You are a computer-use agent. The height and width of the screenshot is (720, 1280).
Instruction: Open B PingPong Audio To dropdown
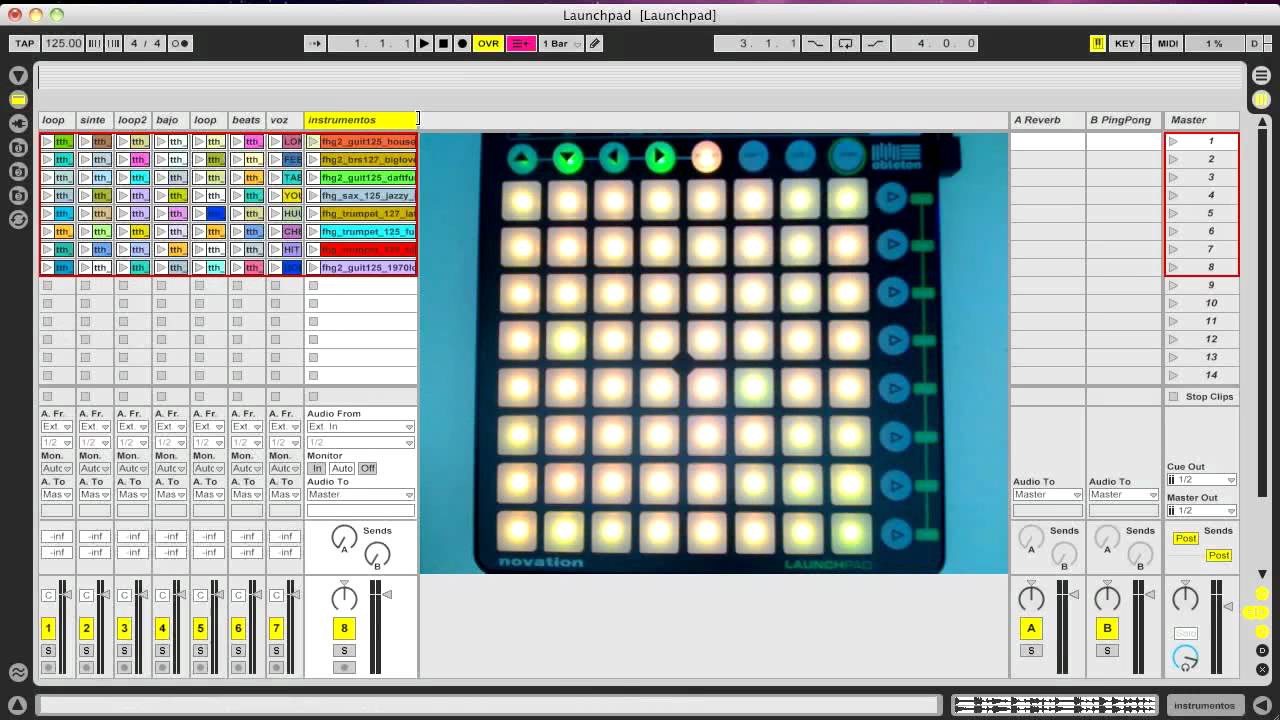coord(1123,495)
